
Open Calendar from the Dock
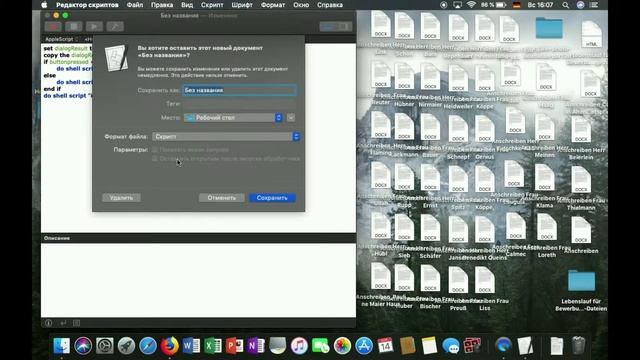[385, 346]
